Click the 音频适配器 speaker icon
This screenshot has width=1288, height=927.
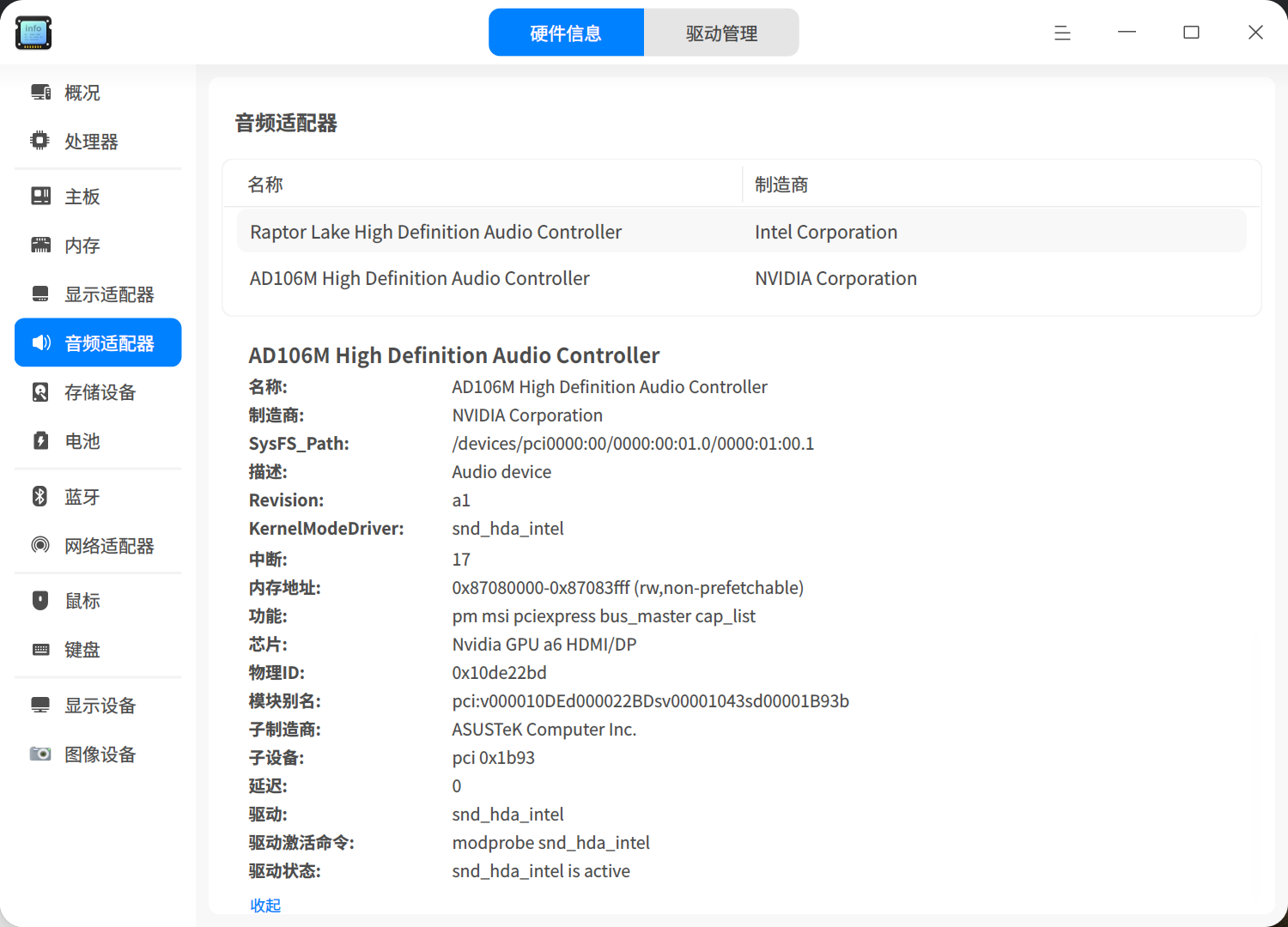40,343
